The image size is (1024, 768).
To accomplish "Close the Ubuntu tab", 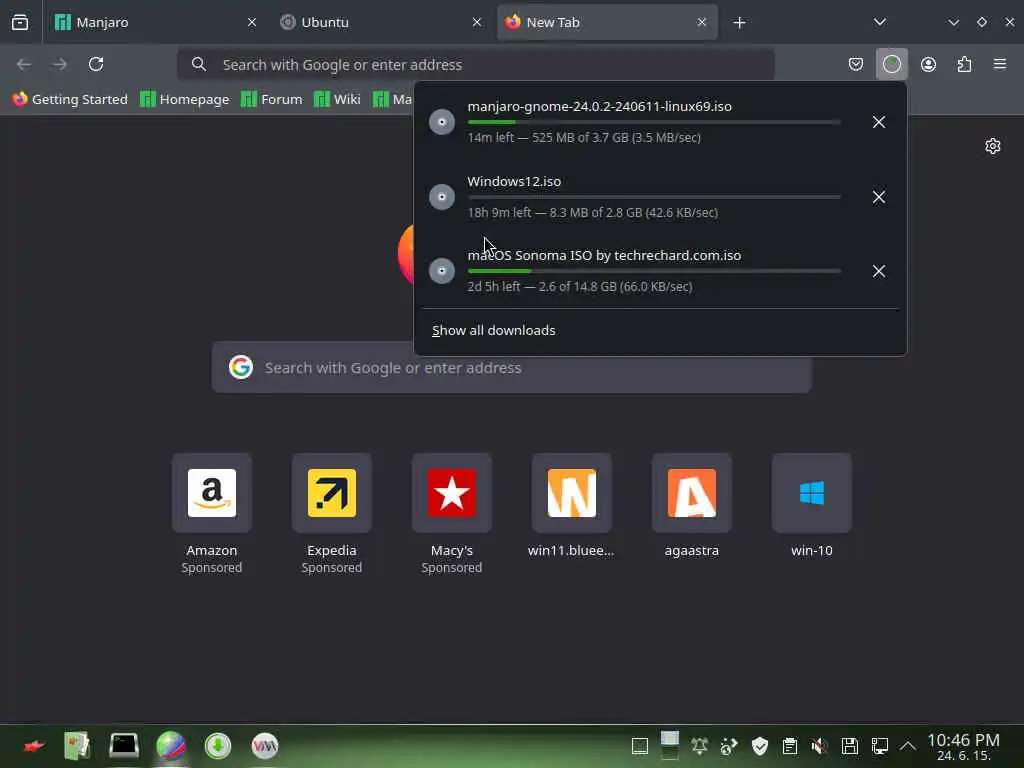I will [x=477, y=22].
